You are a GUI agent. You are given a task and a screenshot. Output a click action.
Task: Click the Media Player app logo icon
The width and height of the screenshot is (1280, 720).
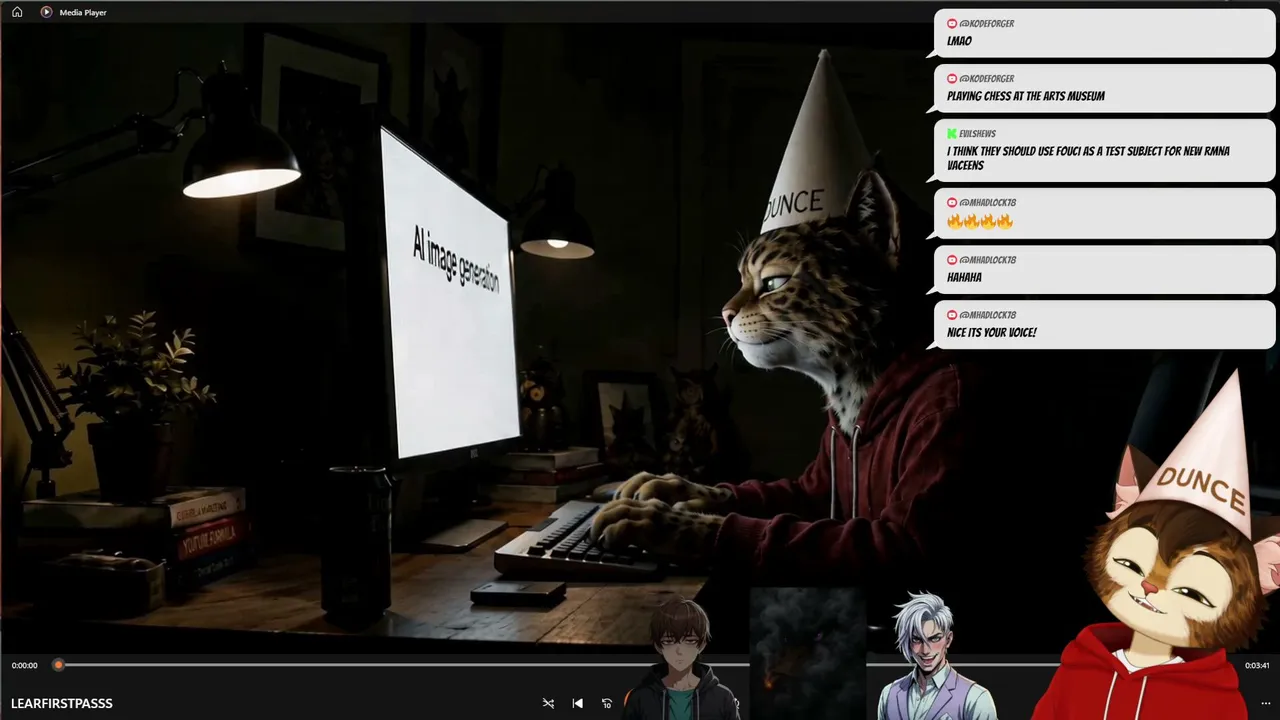[x=46, y=12]
